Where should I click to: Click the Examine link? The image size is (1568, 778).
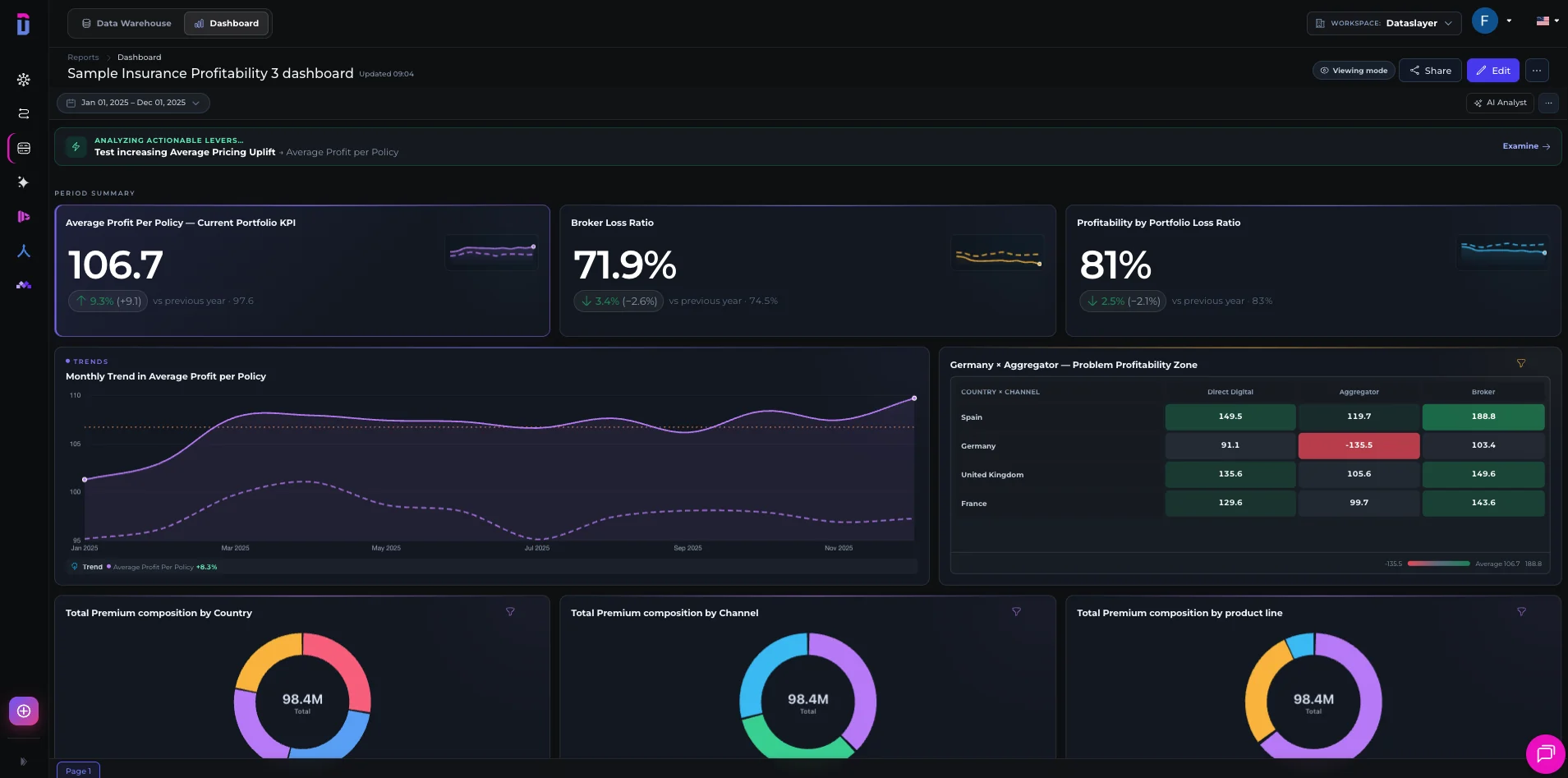pyautogui.click(x=1526, y=146)
